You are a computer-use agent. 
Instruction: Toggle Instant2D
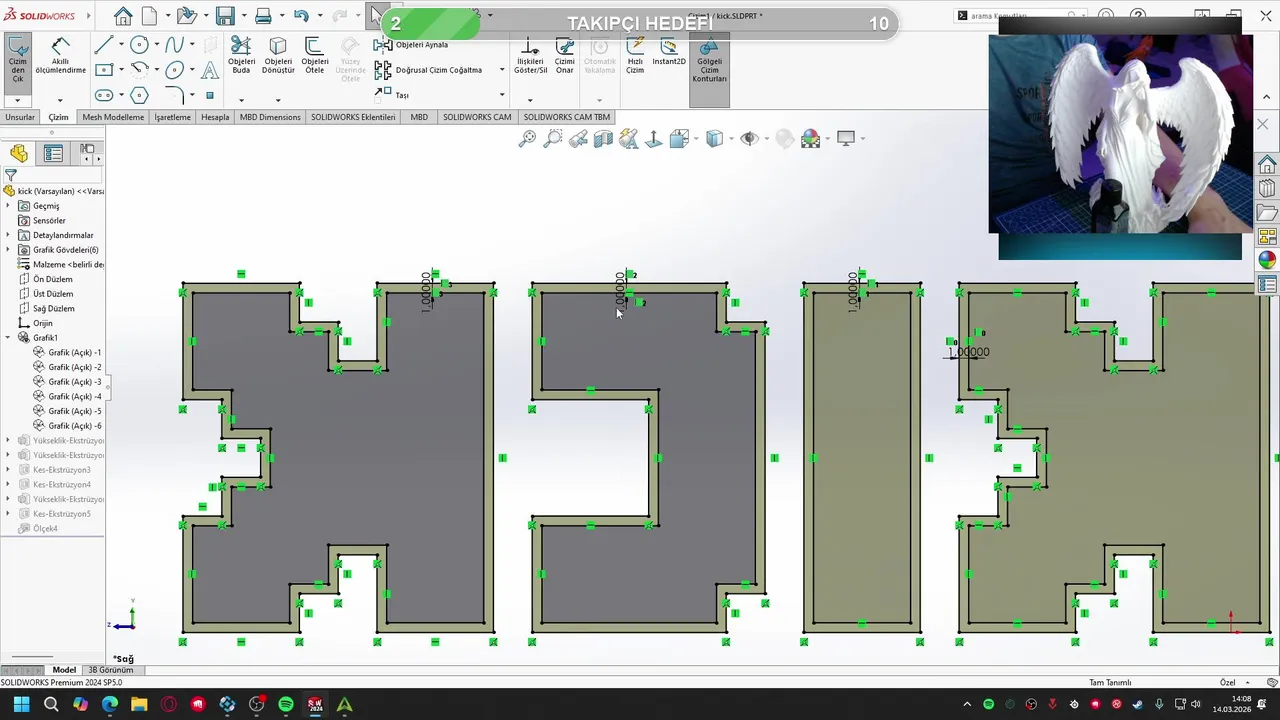coord(669,52)
